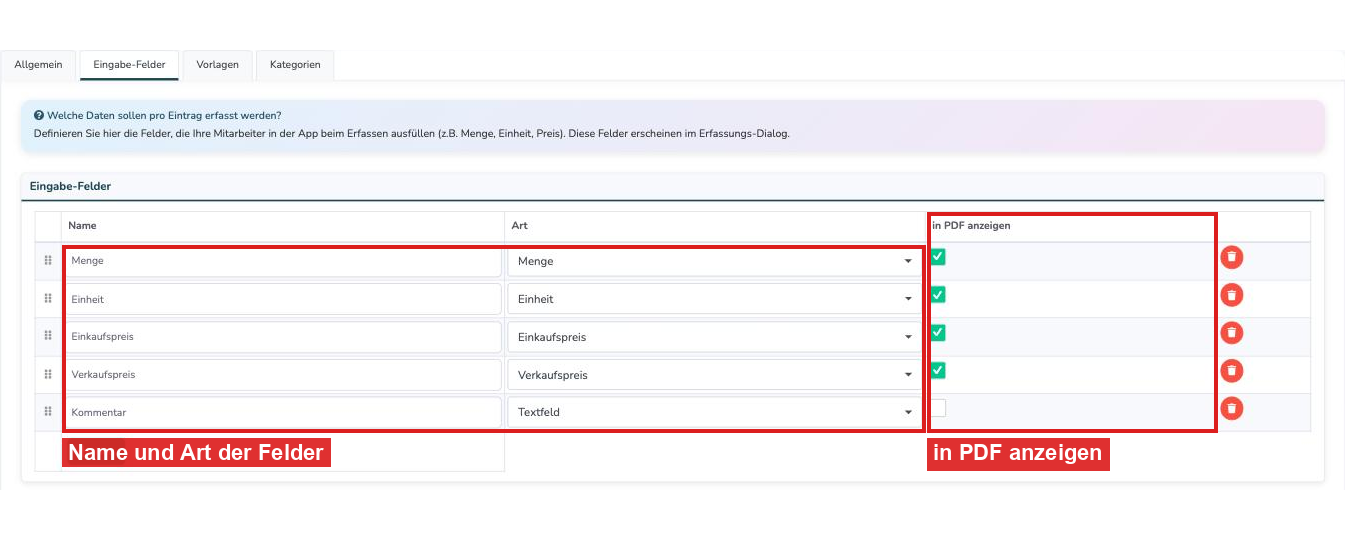Click 'Welche Daten sollen pro Eintrag erfasst werden?'

tap(164, 115)
